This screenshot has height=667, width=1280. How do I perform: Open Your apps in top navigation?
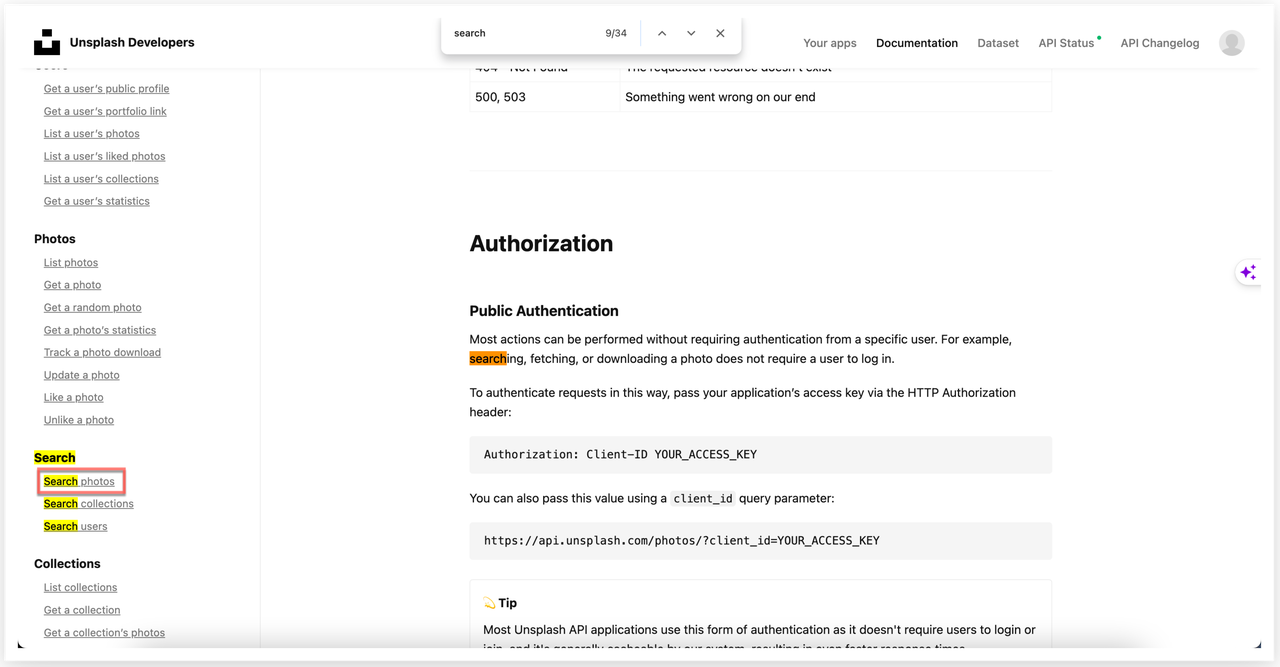830,43
